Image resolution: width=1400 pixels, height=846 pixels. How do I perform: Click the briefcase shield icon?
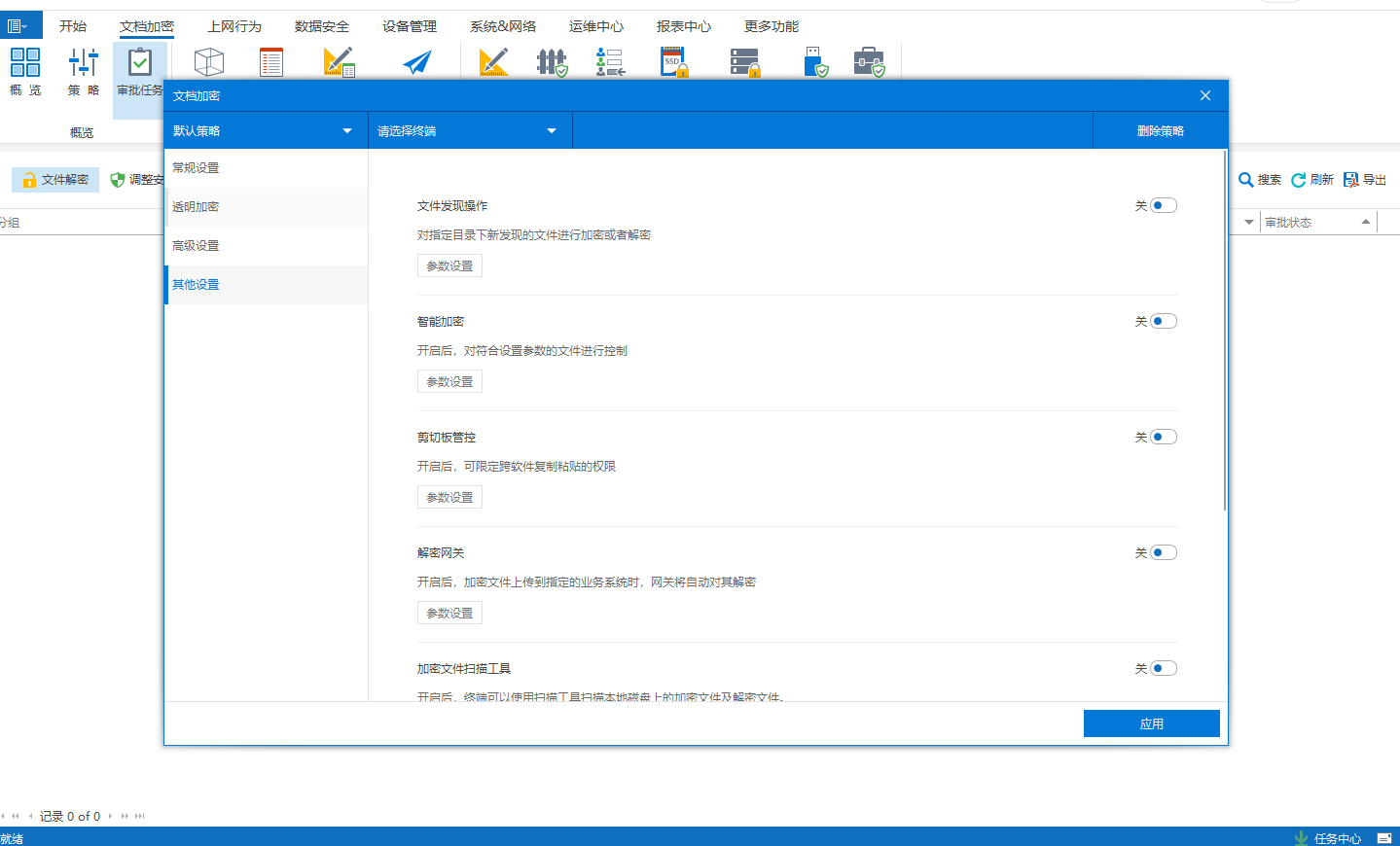tap(869, 63)
